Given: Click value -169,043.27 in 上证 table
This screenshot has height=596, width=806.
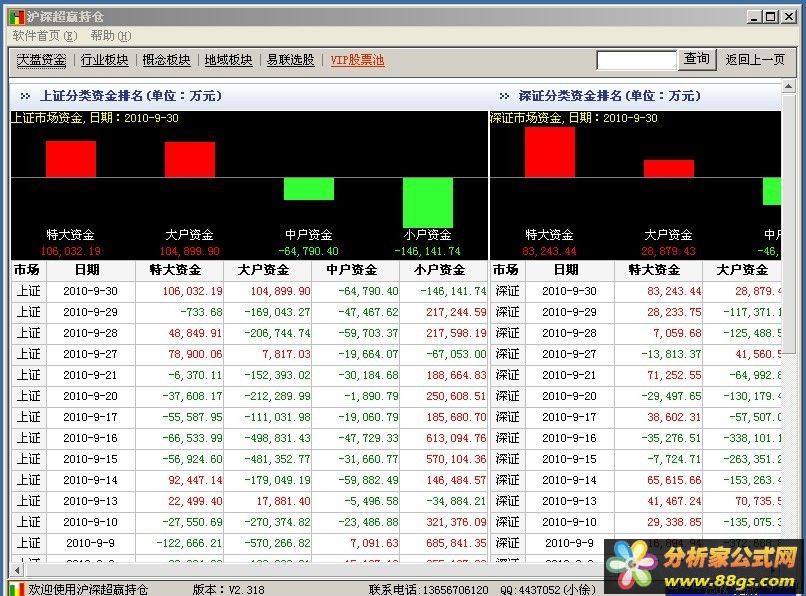Looking at the screenshot, I should (x=278, y=312).
